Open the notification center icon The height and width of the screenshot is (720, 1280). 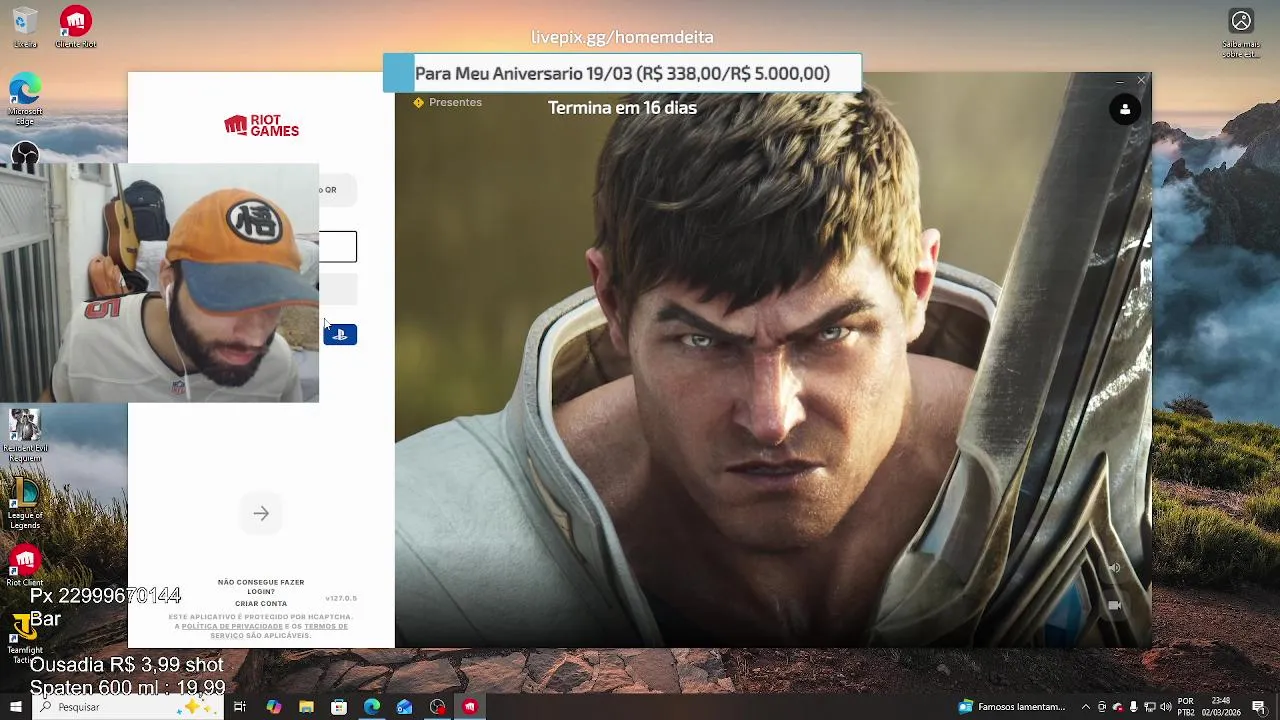(1259, 707)
